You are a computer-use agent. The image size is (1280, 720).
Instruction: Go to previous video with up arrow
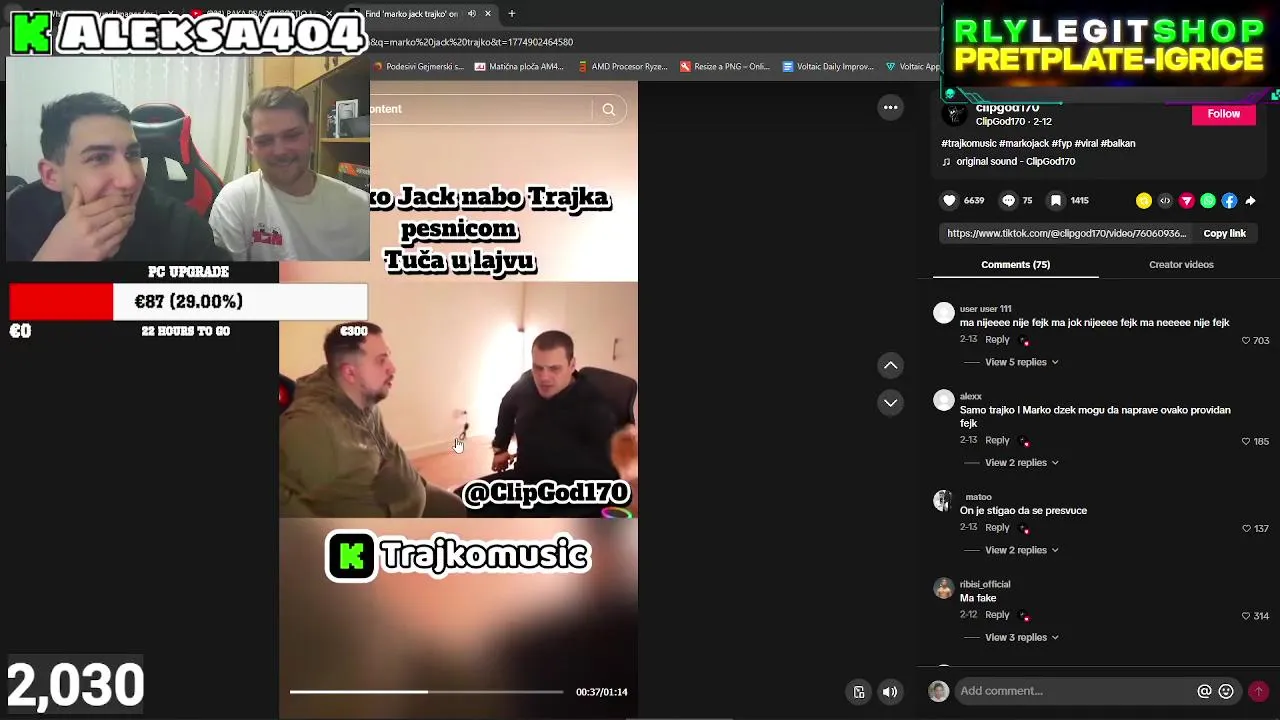[x=890, y=366]
